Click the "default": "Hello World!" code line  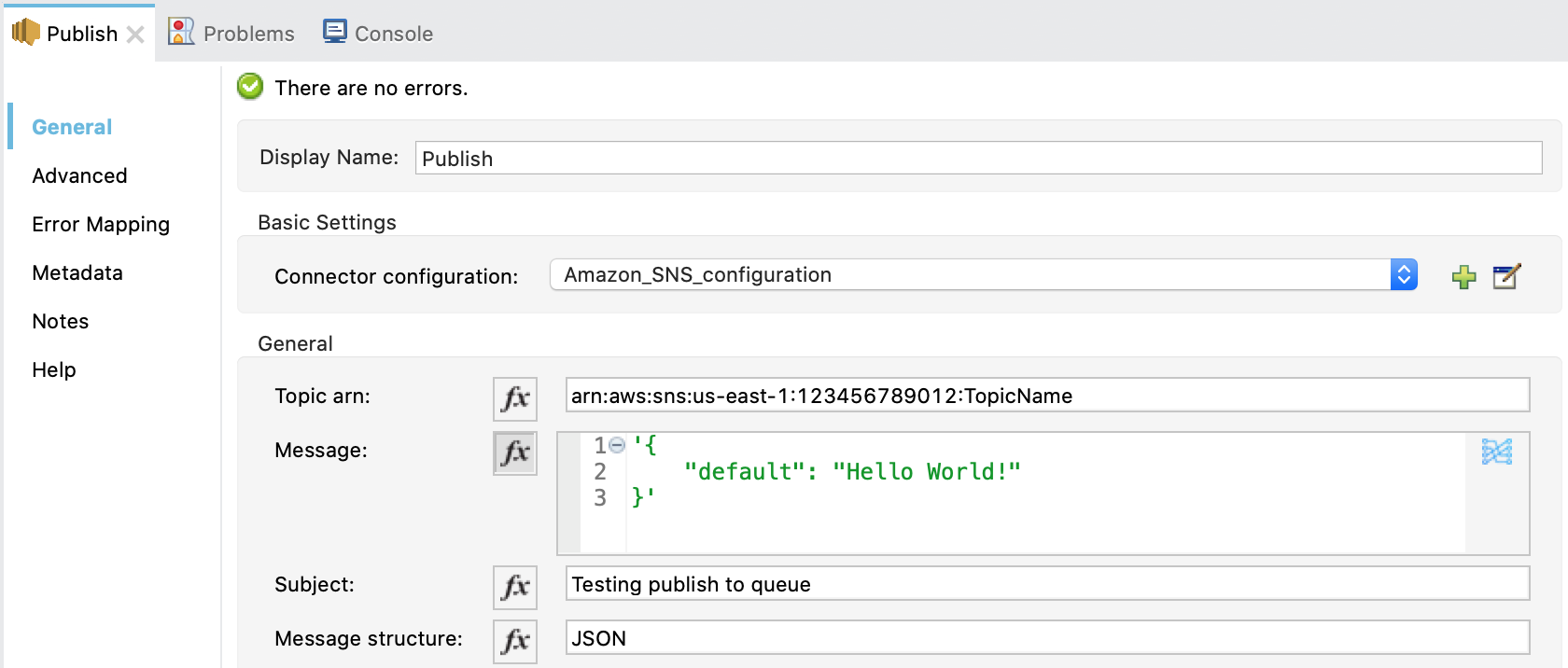point(852,471)
